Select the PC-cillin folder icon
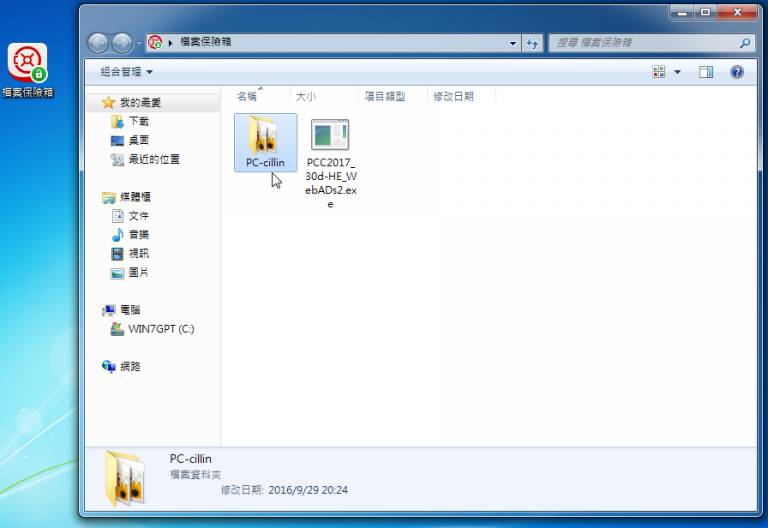 pyautogui.click(x=265, y=135)
